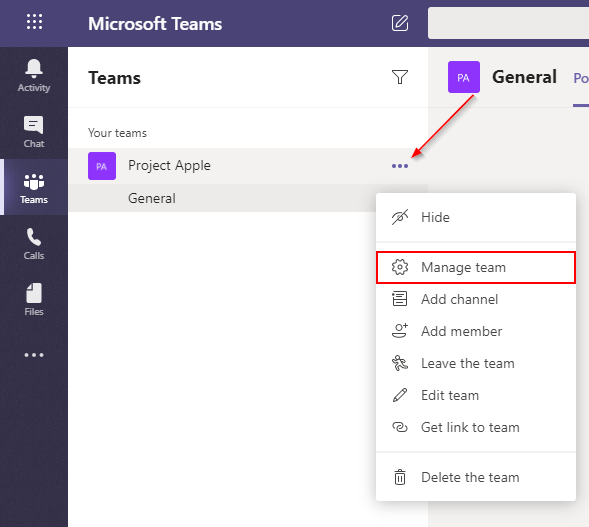Click the Project Apple PA avatar in list
589x527 pixels.
coord(102,166)
